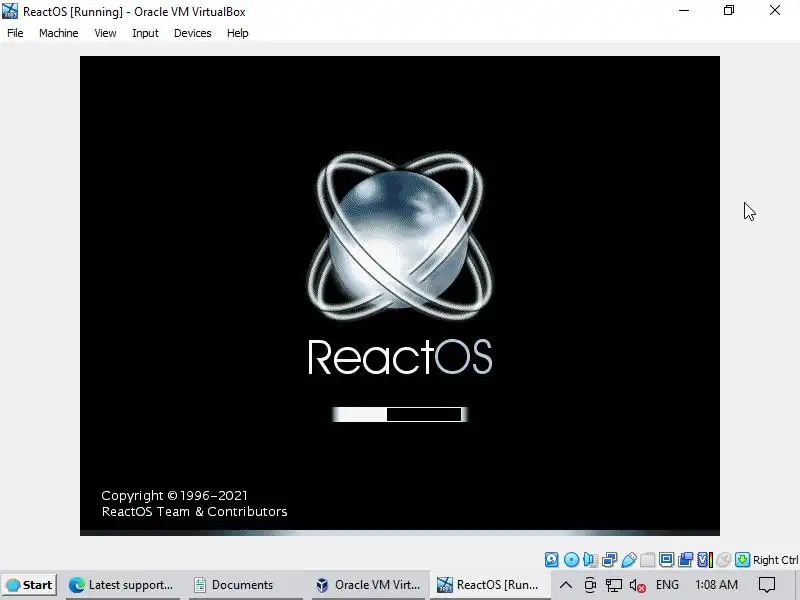
Task: Open the Input menu
Action: click(145, 33)
